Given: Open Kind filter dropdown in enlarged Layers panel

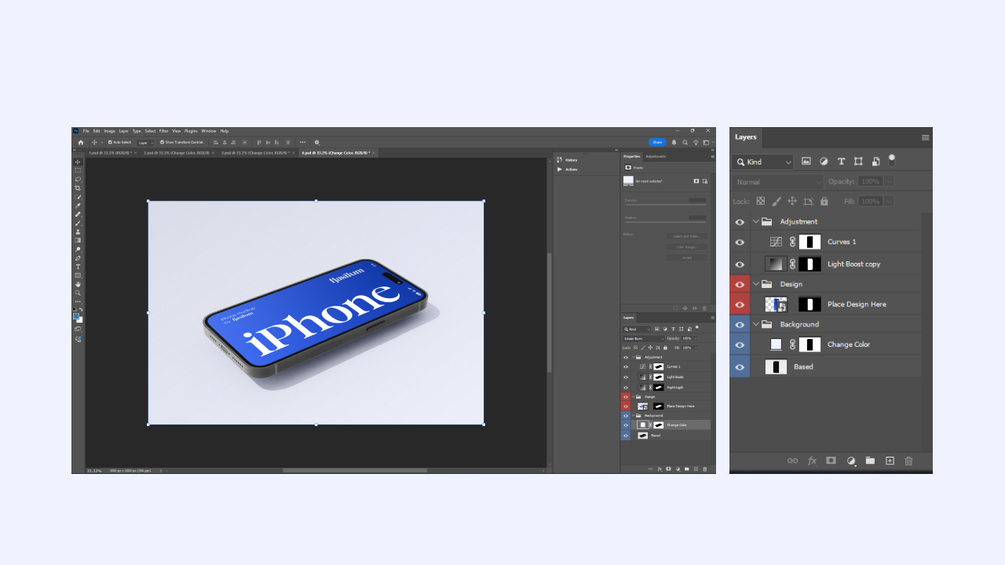Looking at the screenshot, I should pyautogui.click(x=763, y=162).
